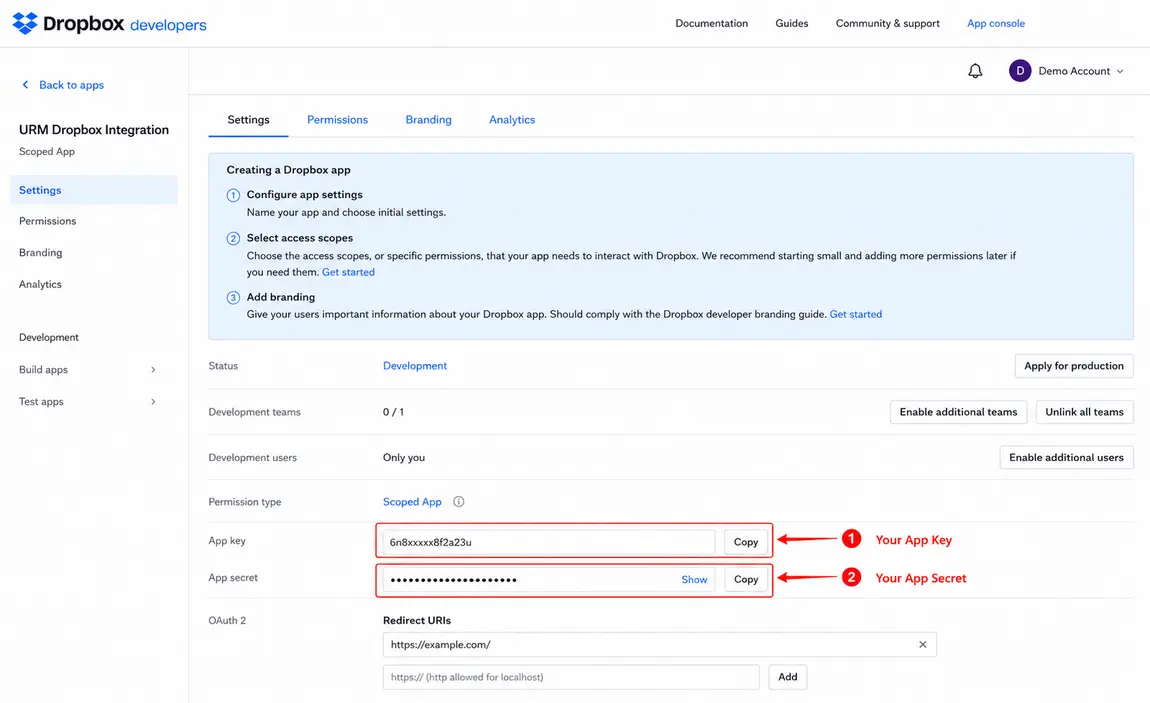Click the Dropbox logo icon

(x=25, y=23)
